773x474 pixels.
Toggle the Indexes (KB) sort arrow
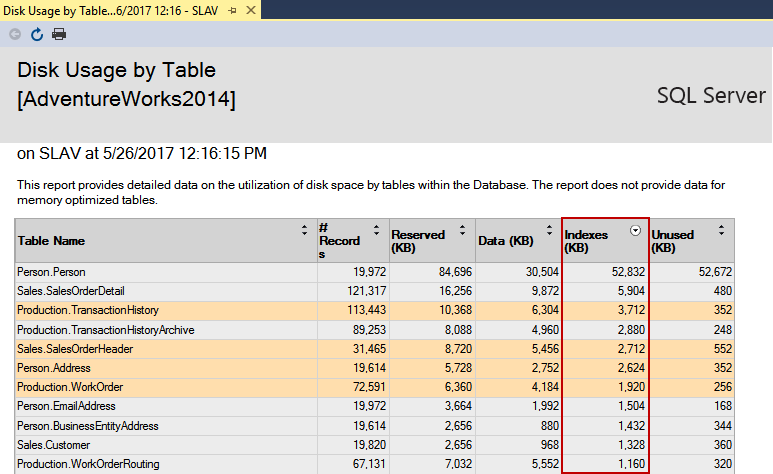[x=635, y=231]
